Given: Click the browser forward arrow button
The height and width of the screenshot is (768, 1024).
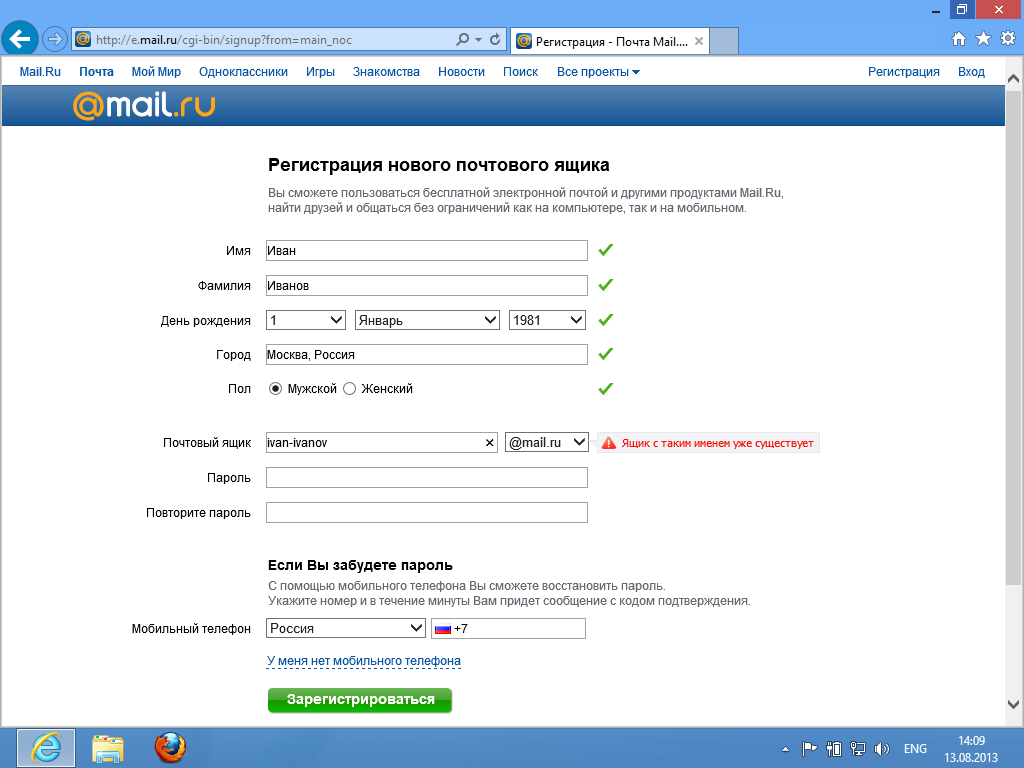Looking at the screenshot, I should point(55,39).
